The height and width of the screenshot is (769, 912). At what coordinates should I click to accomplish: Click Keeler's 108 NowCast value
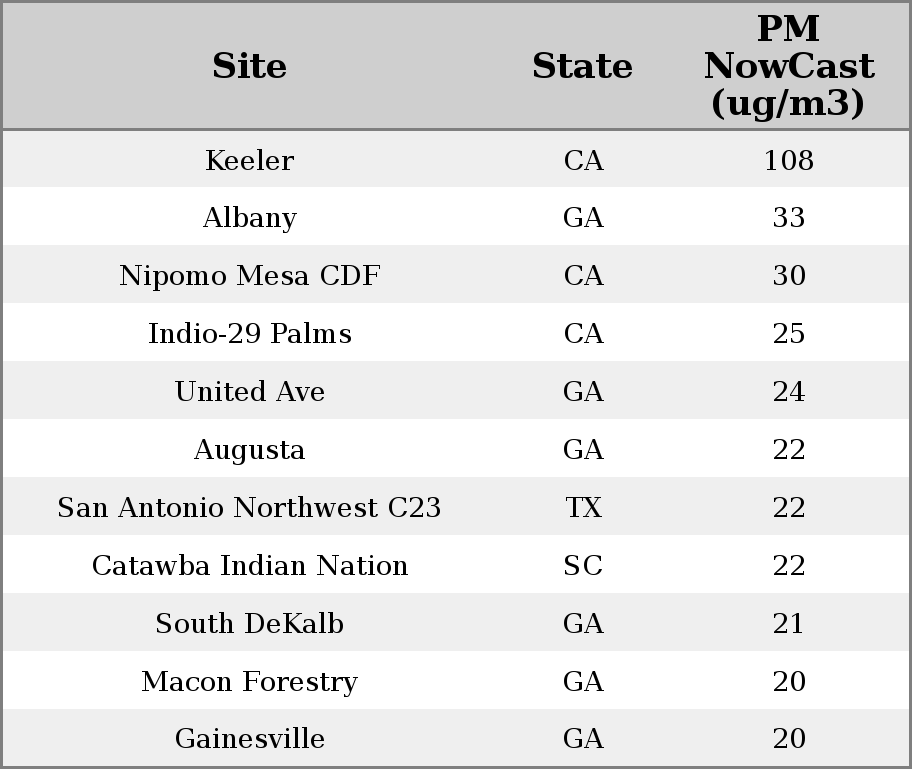(788, 161)
